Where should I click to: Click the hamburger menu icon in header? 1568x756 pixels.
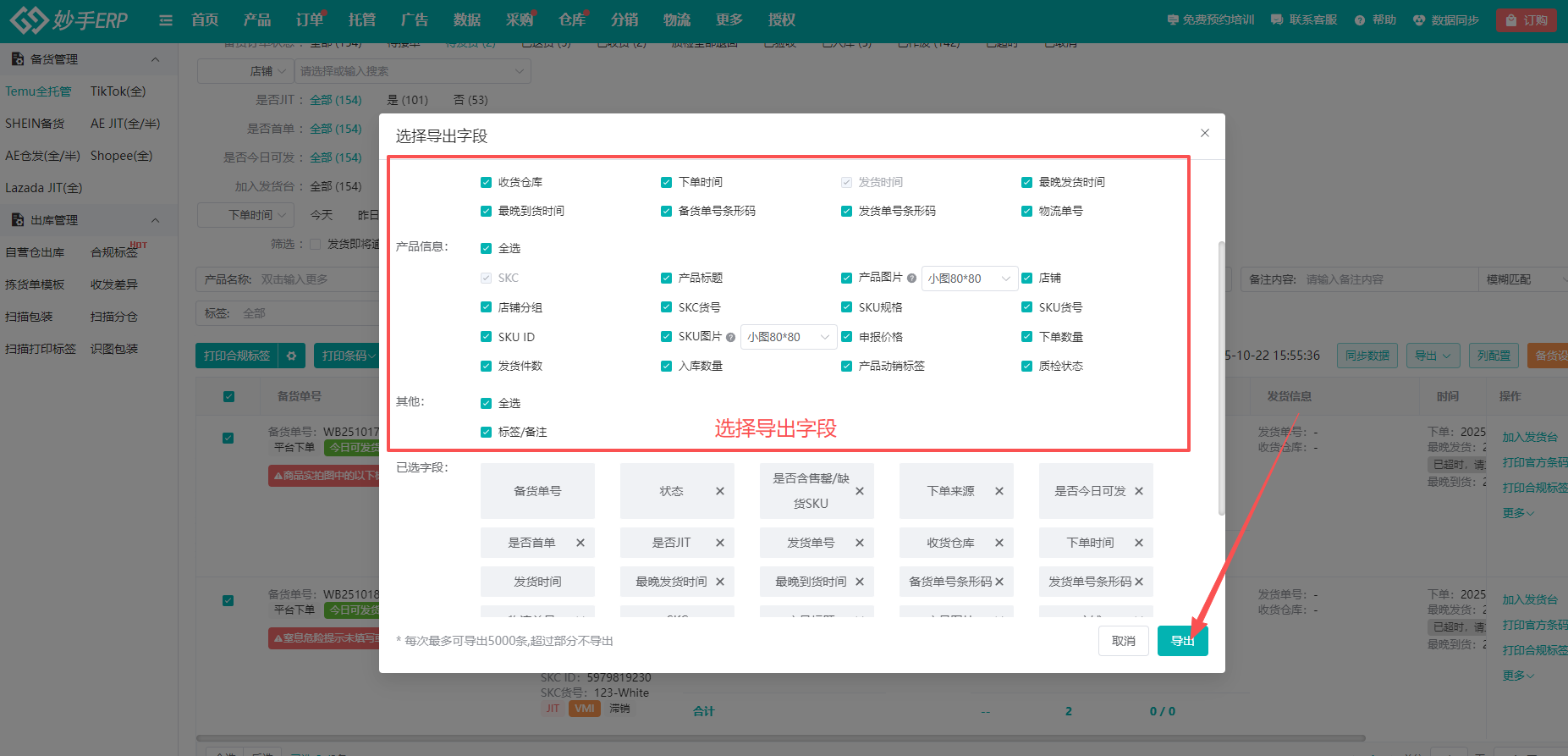[x=166, y=20]
